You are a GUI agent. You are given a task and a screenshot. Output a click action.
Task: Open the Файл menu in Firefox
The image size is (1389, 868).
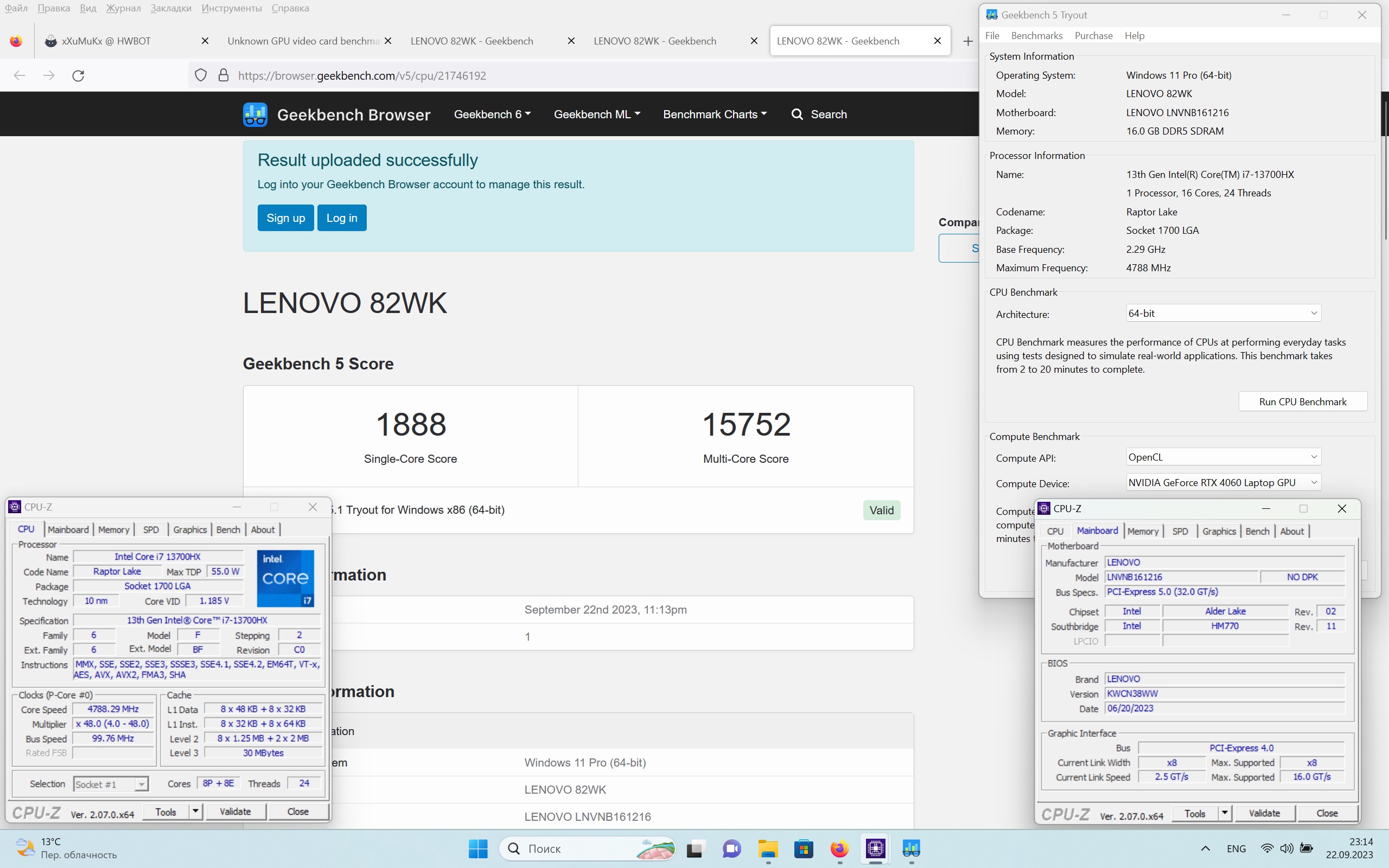[x=16, y=8]
